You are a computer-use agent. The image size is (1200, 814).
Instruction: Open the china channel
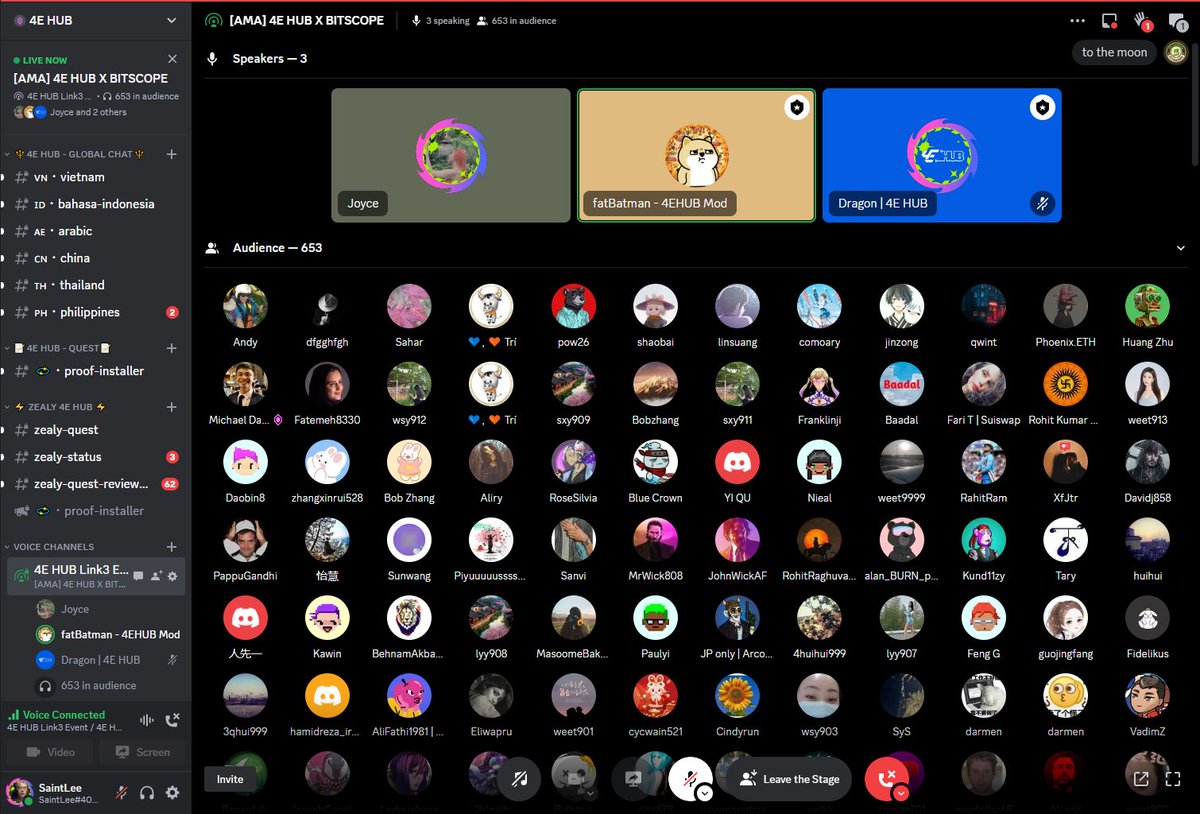[x=95, y=258]
